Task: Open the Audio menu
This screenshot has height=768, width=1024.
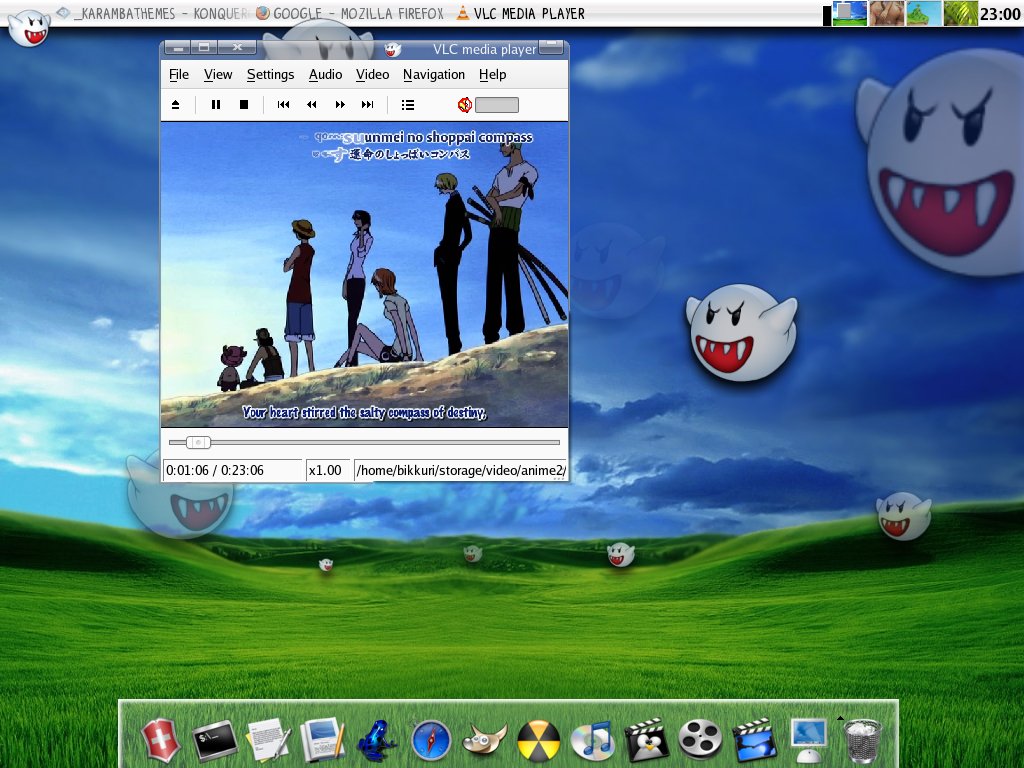Action: click(325, 74)
